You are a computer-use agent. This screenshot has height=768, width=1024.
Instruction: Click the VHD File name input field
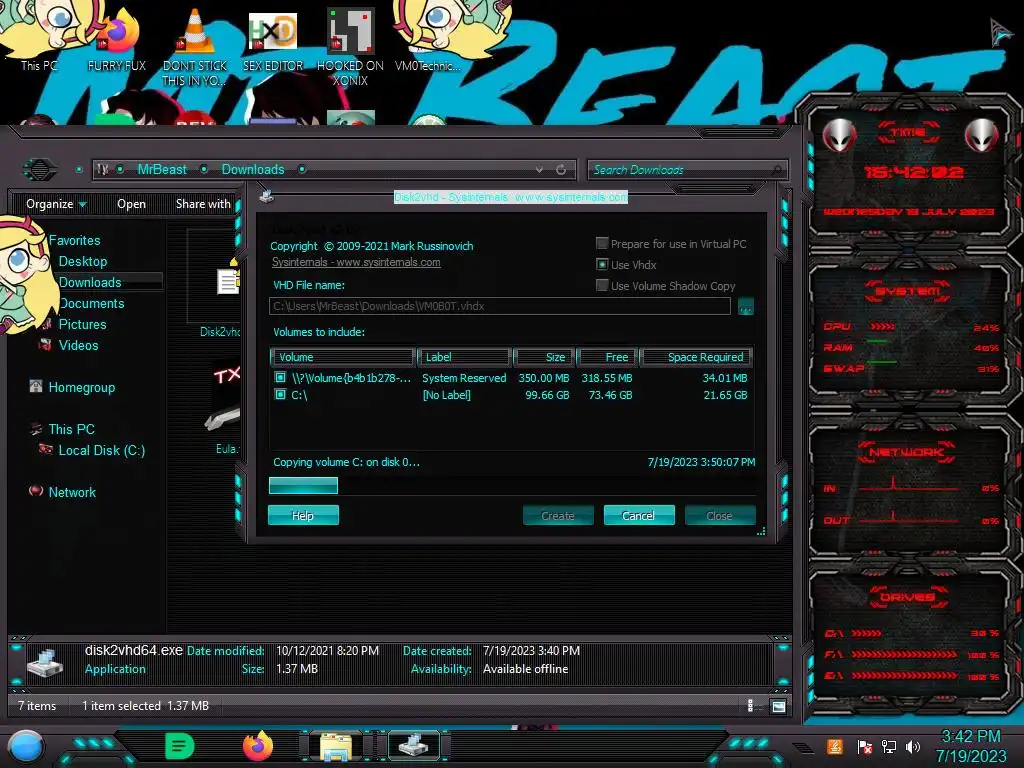tap(500, 306)
